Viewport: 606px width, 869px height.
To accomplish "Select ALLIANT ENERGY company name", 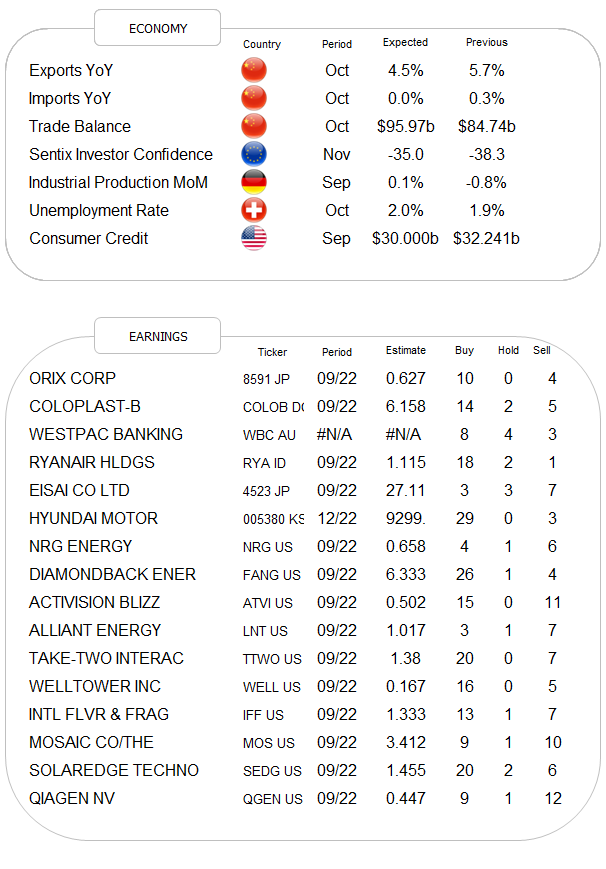I will tap(95, 630).
